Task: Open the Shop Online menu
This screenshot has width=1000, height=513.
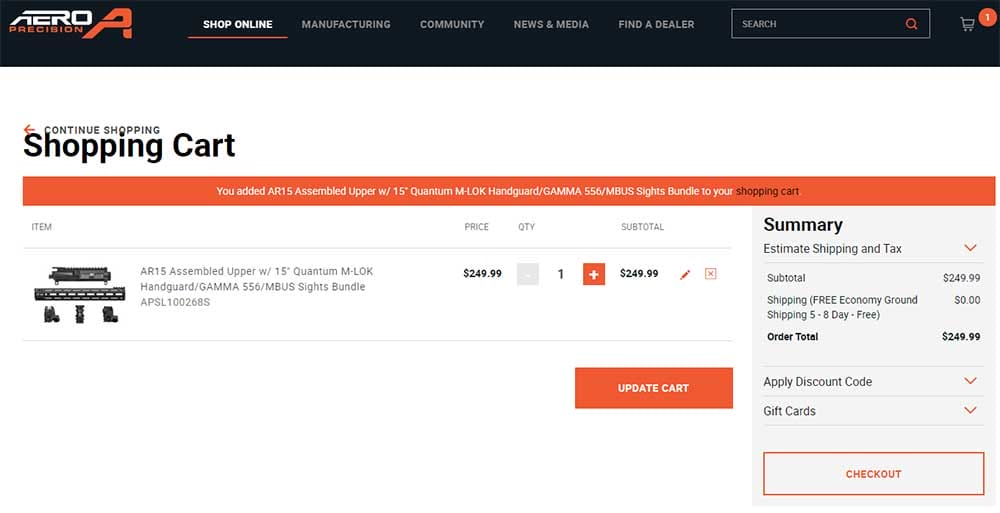Action: tap(237, 24)
